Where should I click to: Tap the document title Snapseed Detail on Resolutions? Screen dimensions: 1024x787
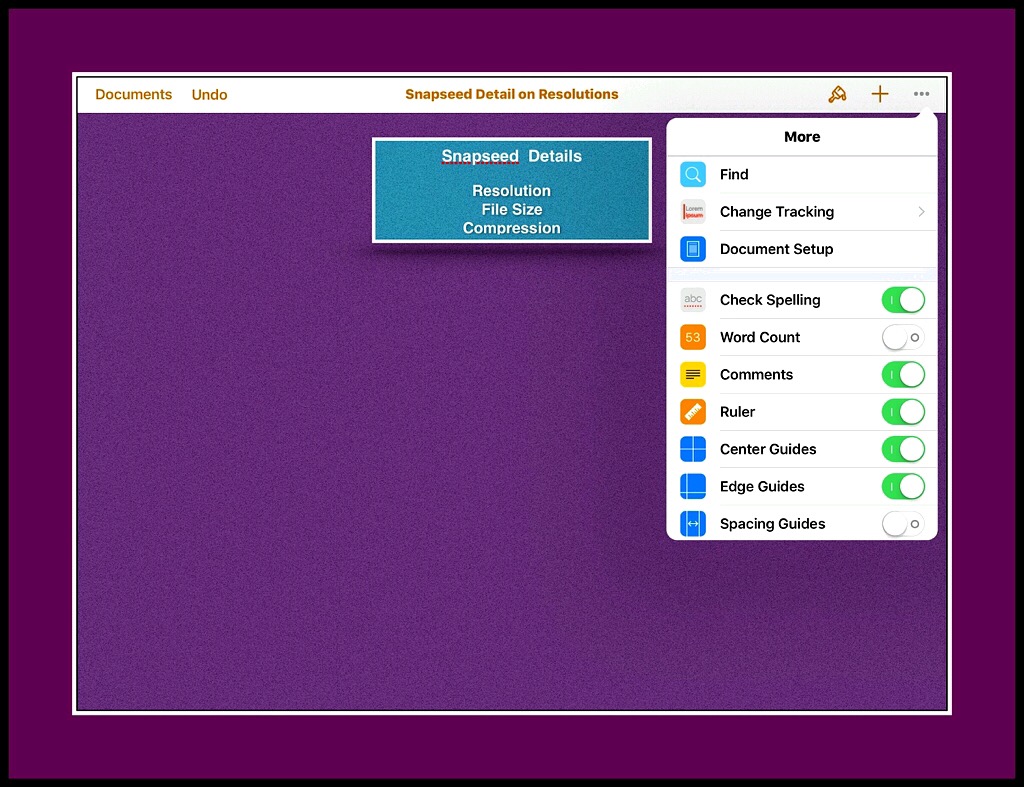(511, 94)
